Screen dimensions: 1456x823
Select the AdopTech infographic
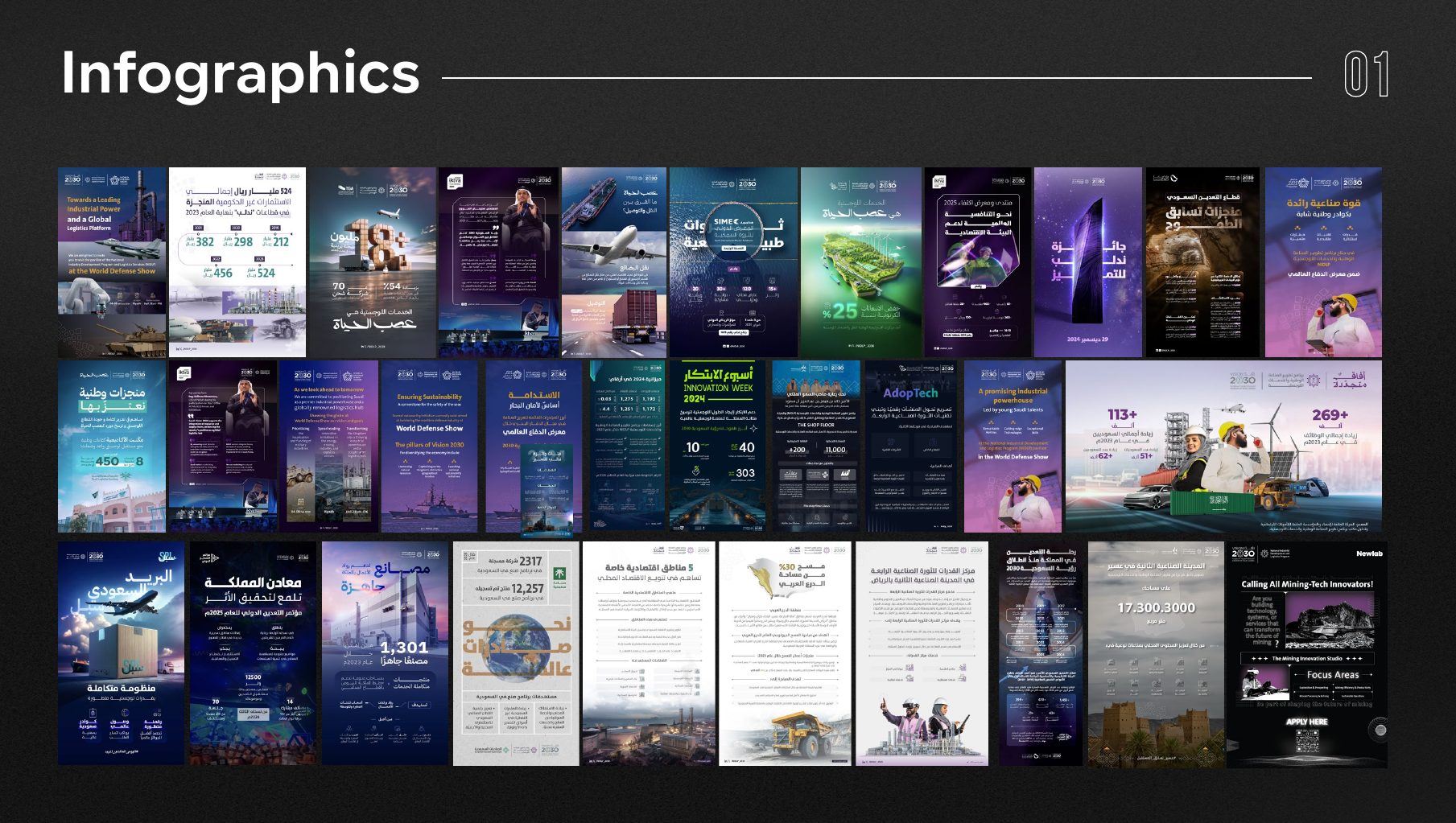pos(910,446)
